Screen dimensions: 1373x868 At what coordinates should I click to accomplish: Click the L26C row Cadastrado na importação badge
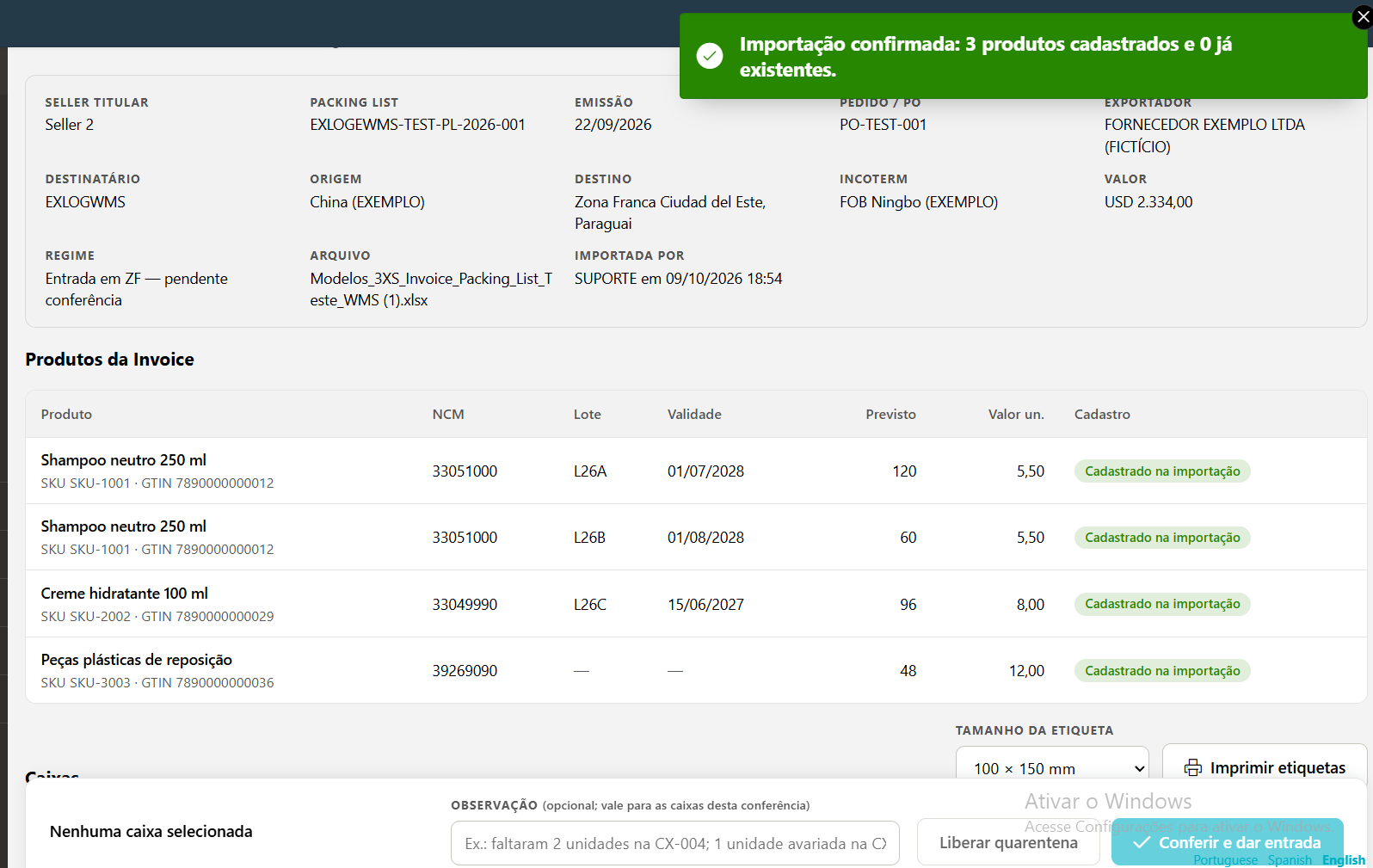point(1162,604)
